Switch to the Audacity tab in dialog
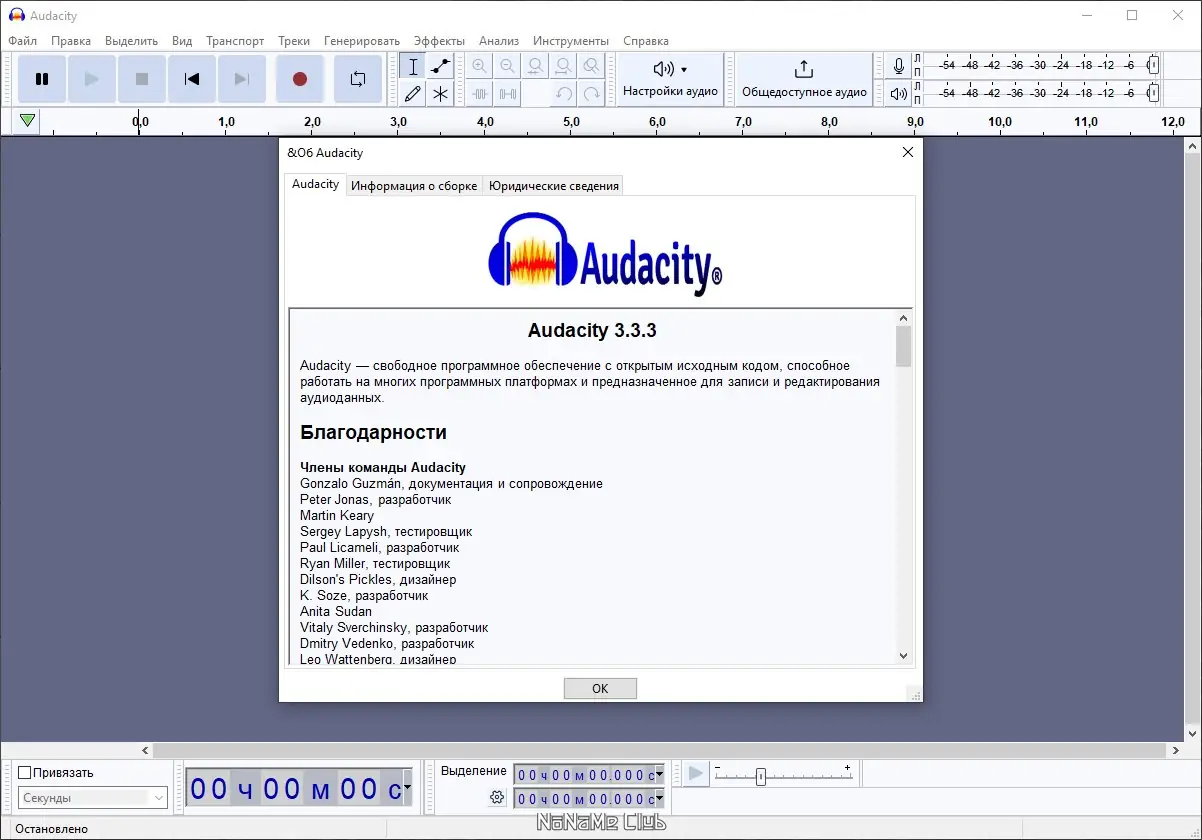This screenshot has height=840, width=1202. coord(315,184)
